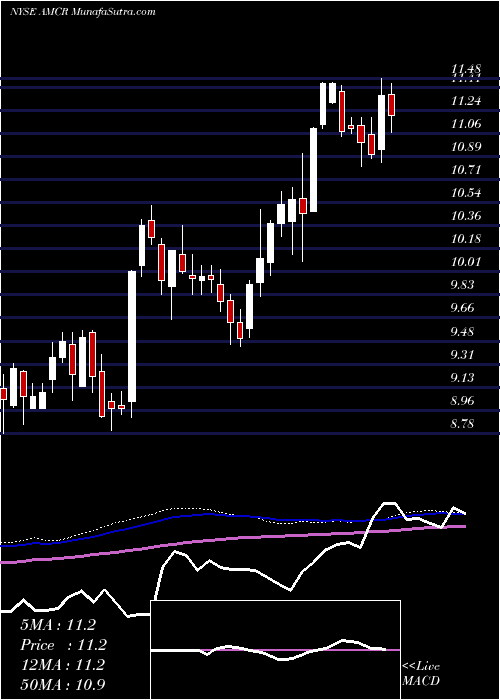
Task: Click the 50MA : 10.9 value
Action: click(x=63, y=684)
